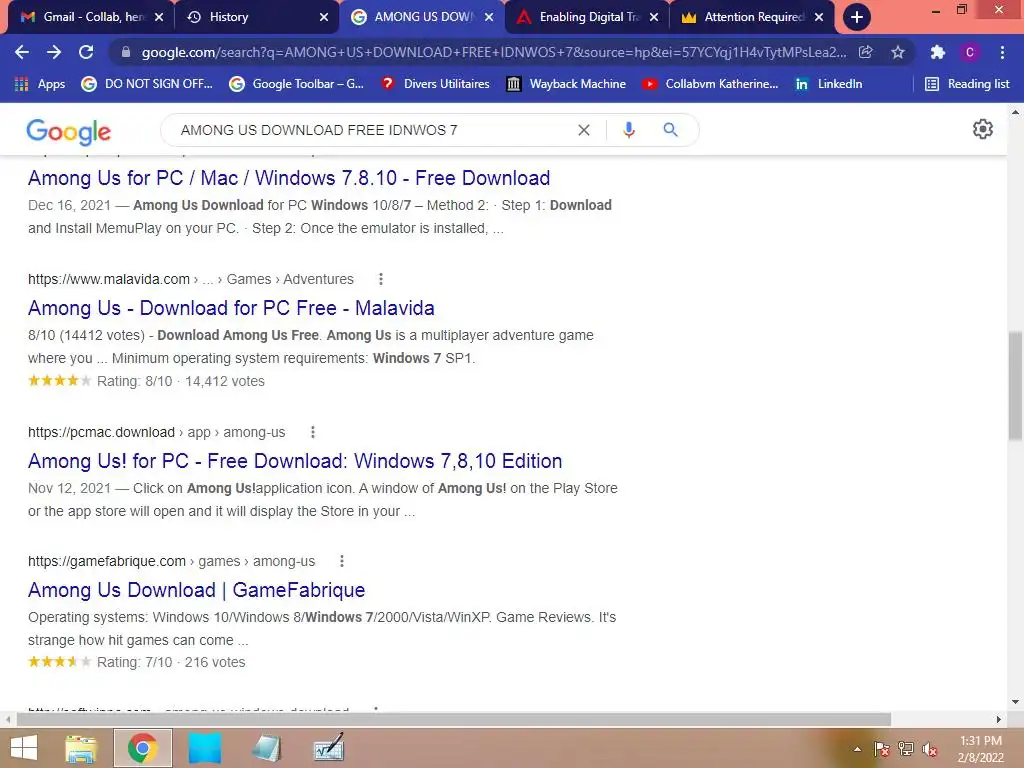Bookmark this tab with star icon

[x=898, y=52]
